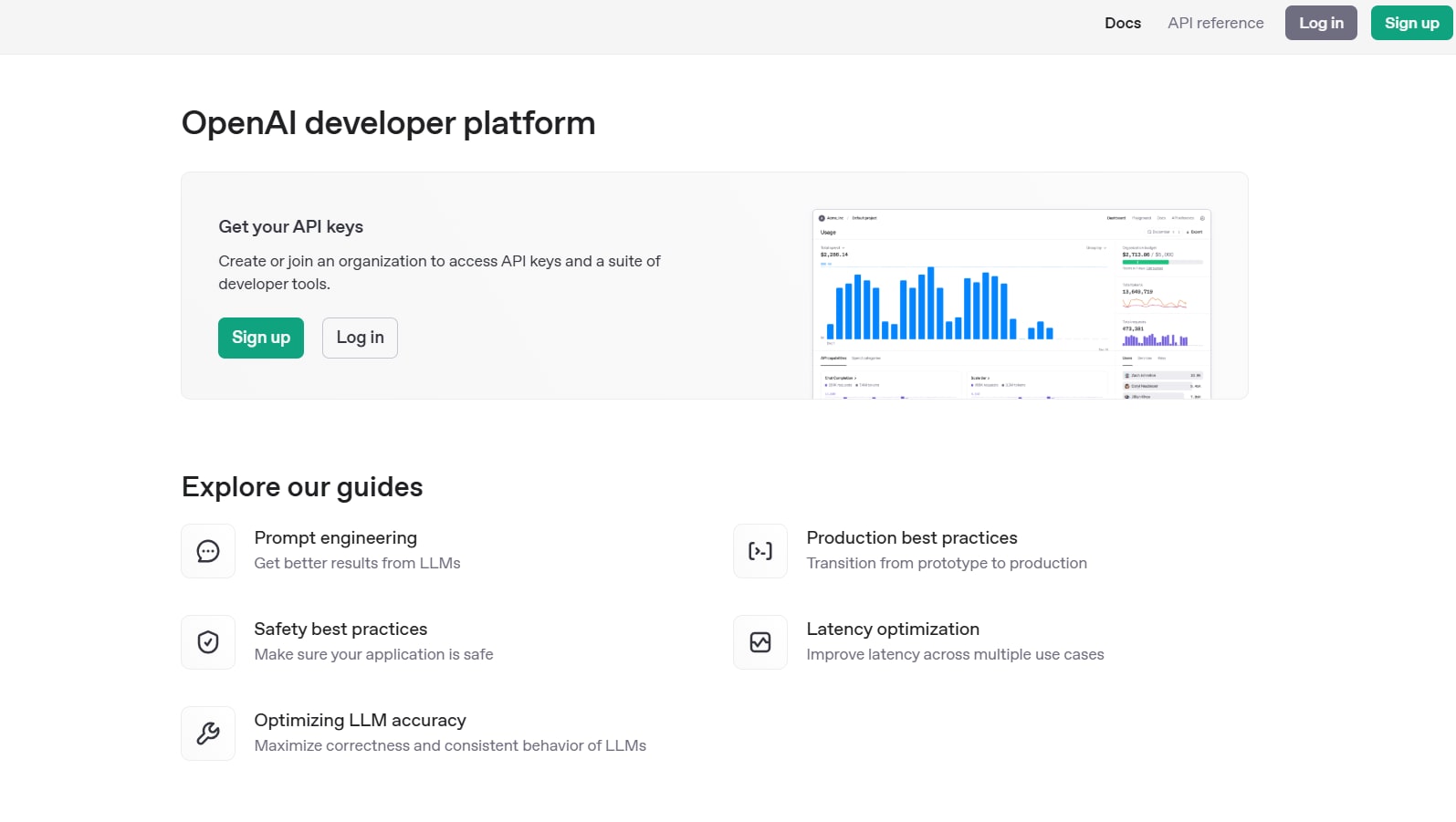This screenshot has height=822, width=1456.
Task: Click Sign up under Get your API keys
Action: pyautogui.click(x=261, y=338)
